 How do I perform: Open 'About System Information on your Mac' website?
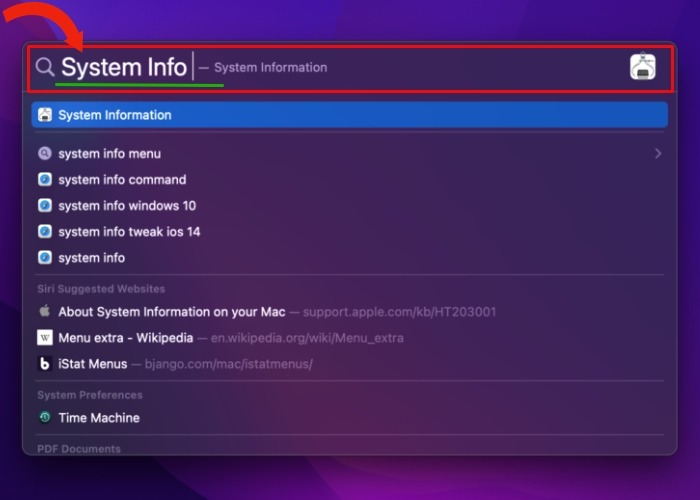pyautogui.click(x=350, y=312)
